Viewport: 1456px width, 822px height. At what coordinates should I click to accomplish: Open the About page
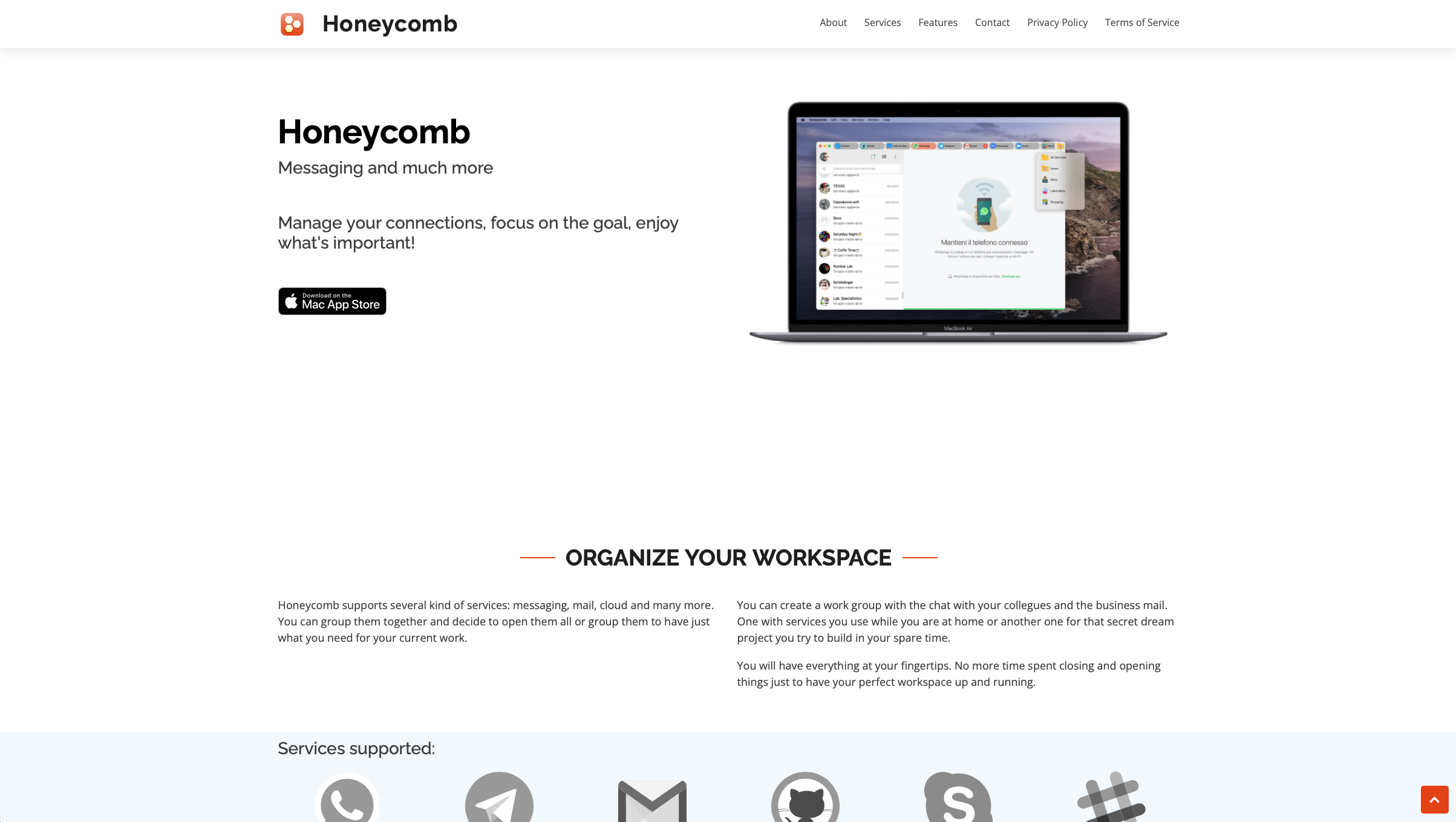(833, 22)
